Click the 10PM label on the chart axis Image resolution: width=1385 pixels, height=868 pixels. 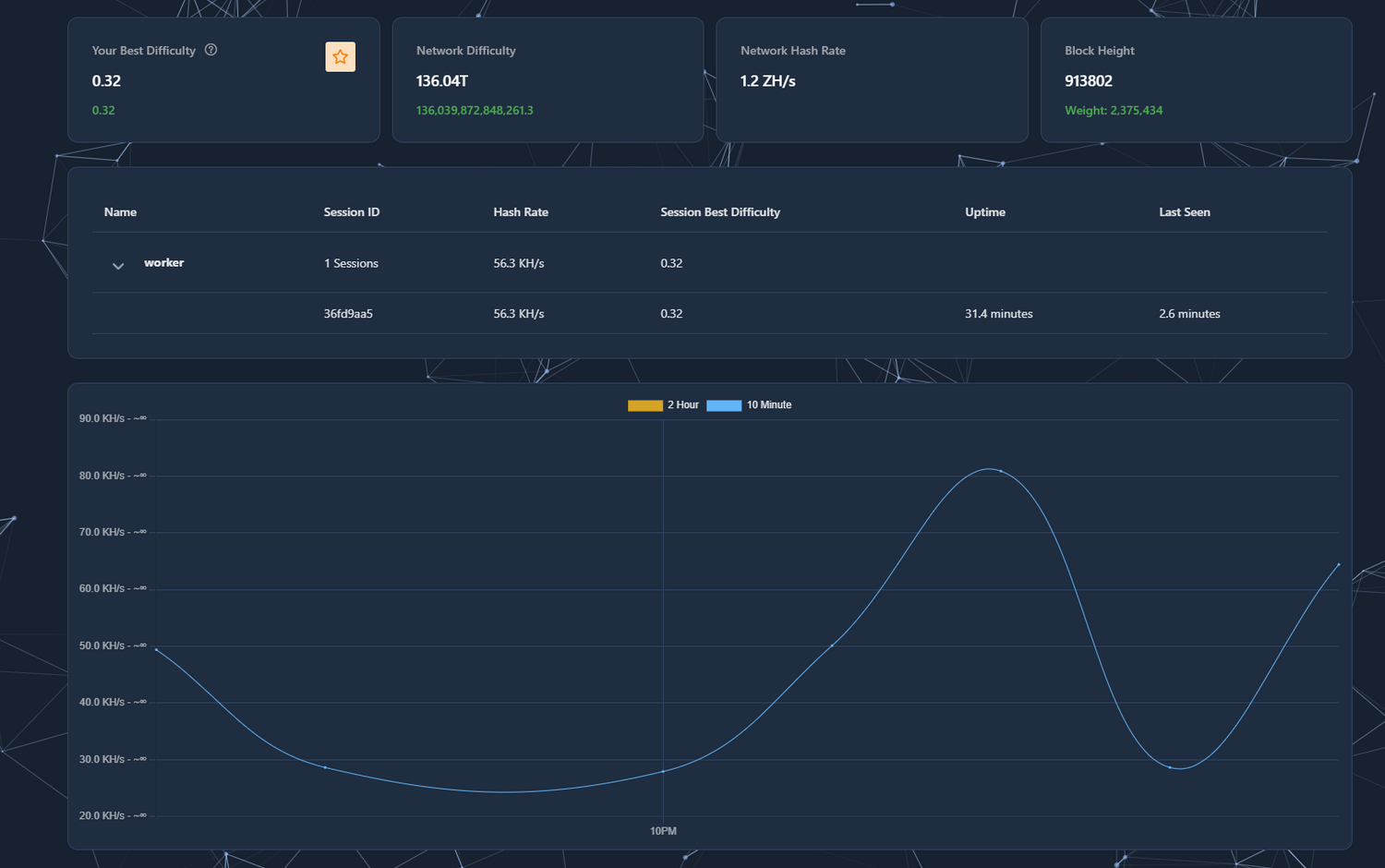[x=663, y=831]
